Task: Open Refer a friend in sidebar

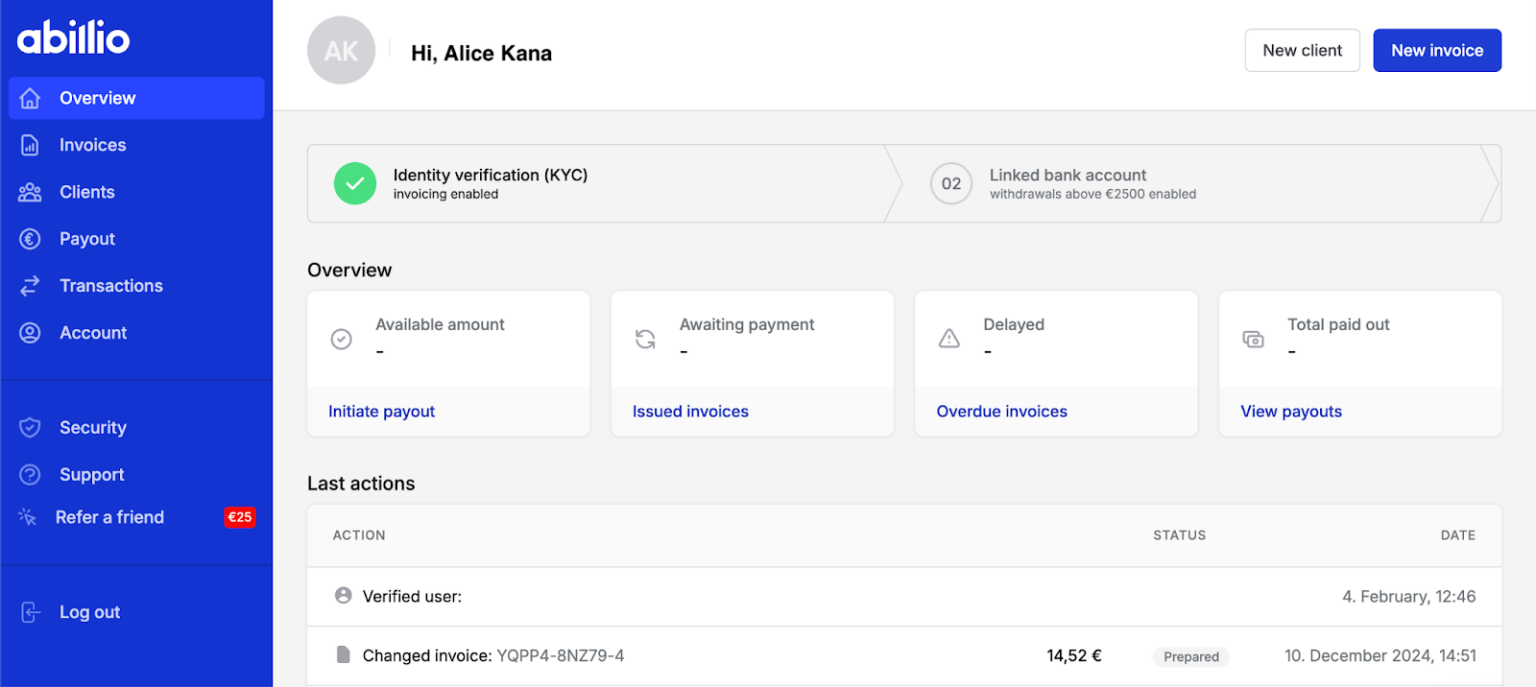Action: (x=109, y=517)
